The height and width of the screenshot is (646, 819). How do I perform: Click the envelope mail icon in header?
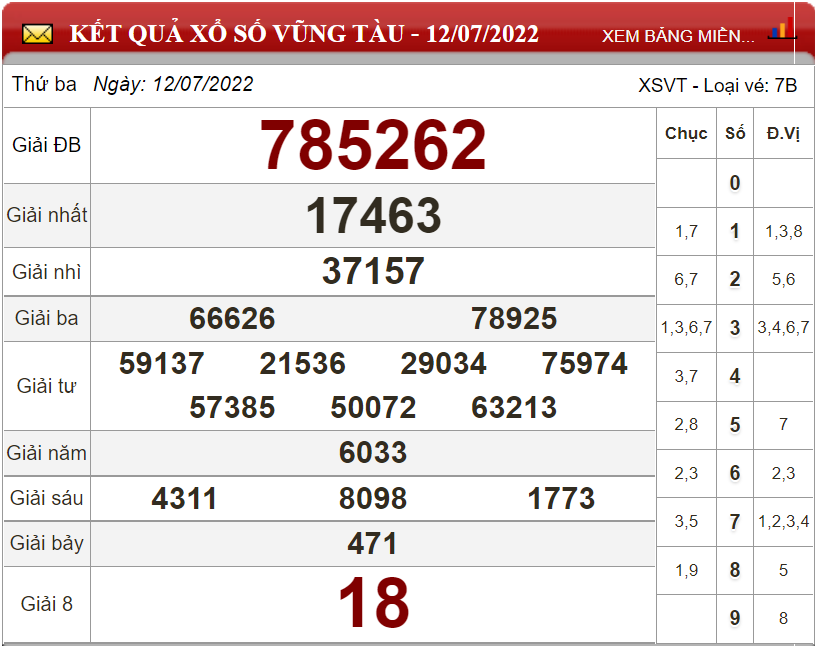pos(37,34)
